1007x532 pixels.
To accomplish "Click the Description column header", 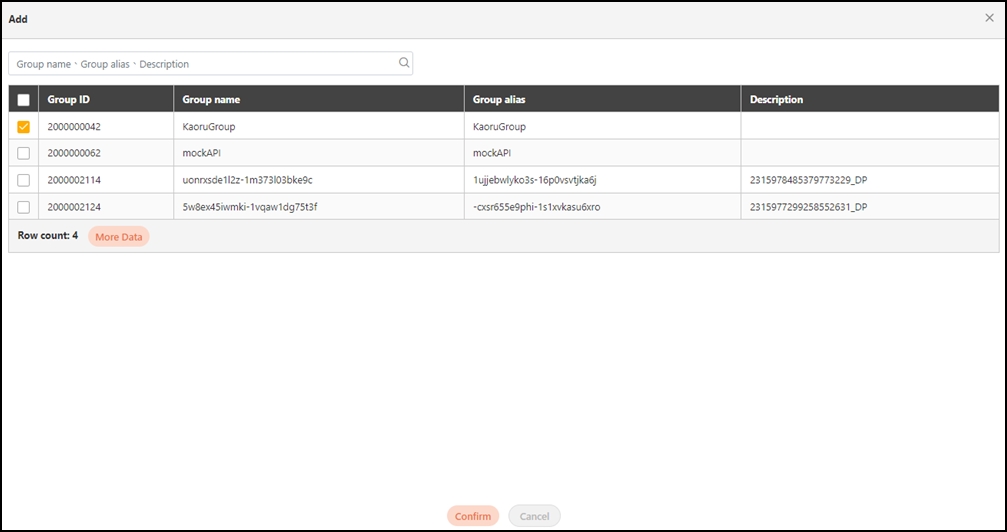I will pos(776,100).
